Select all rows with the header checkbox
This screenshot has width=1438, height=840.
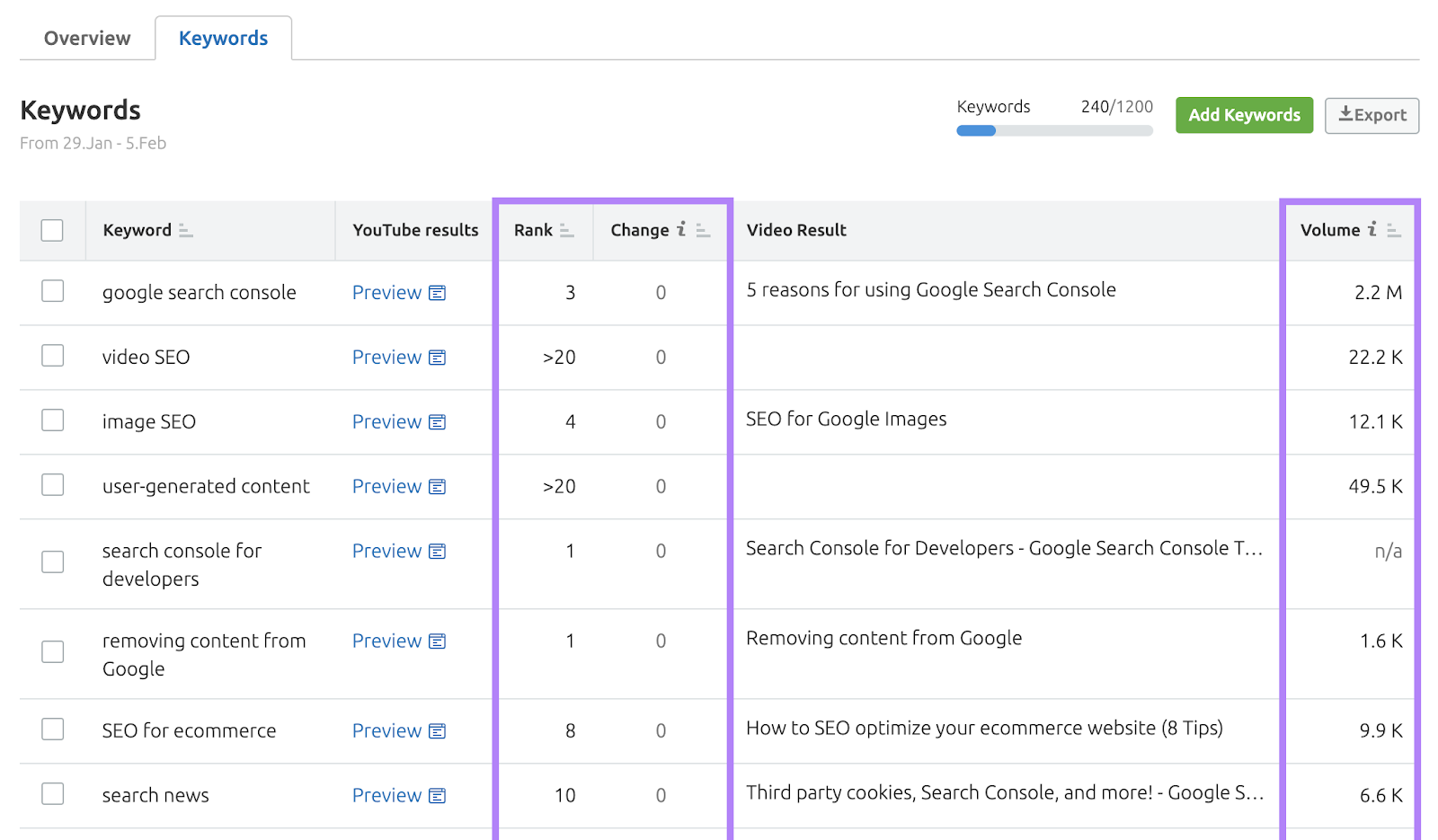coord(52,230)
